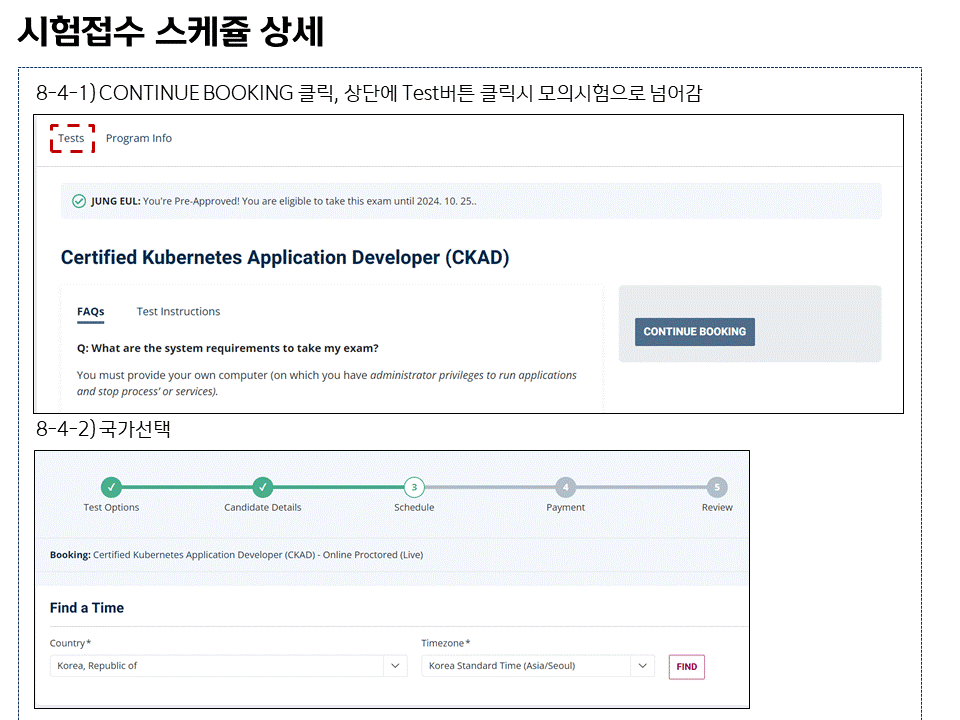Click the pre-approved green check icon

click(79, 201)
